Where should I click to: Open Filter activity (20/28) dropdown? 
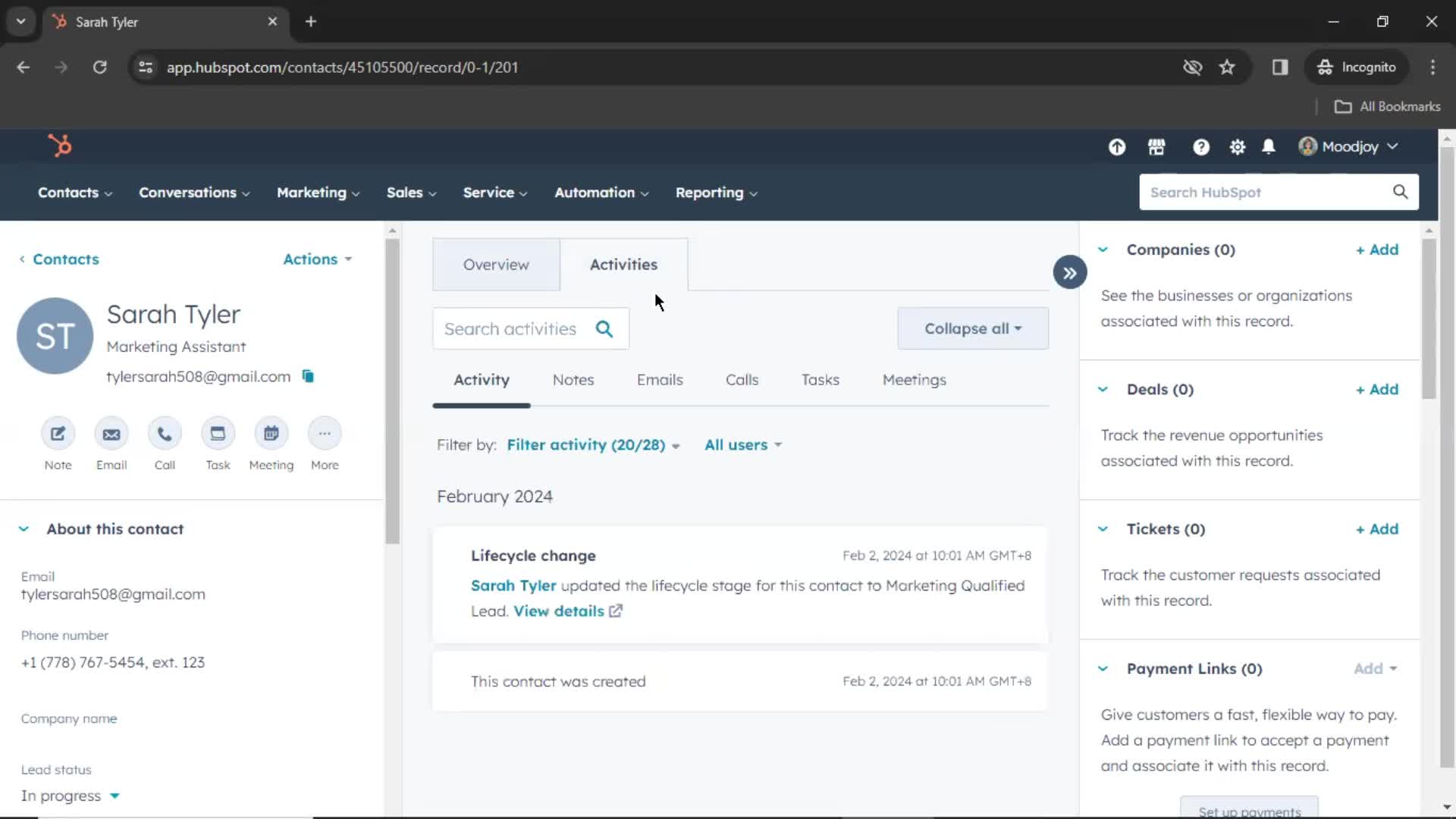click(x=593, y=445)
